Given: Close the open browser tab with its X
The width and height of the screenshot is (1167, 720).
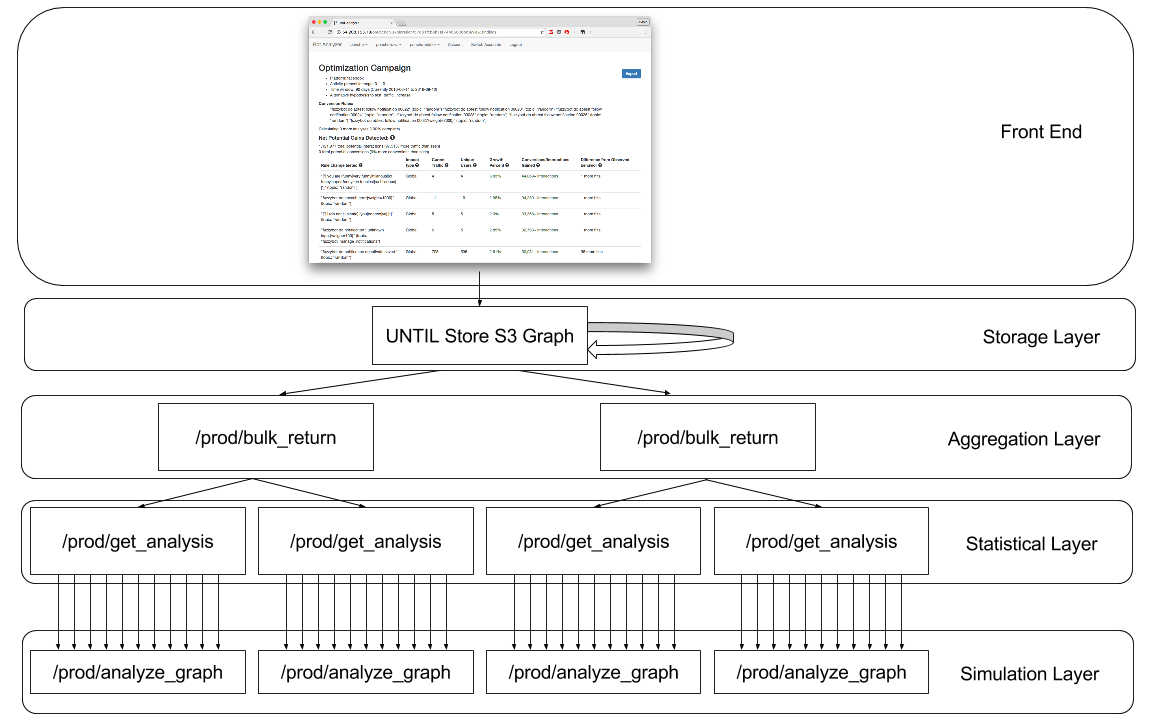Looking at the screenshot, I should [391, 23].
